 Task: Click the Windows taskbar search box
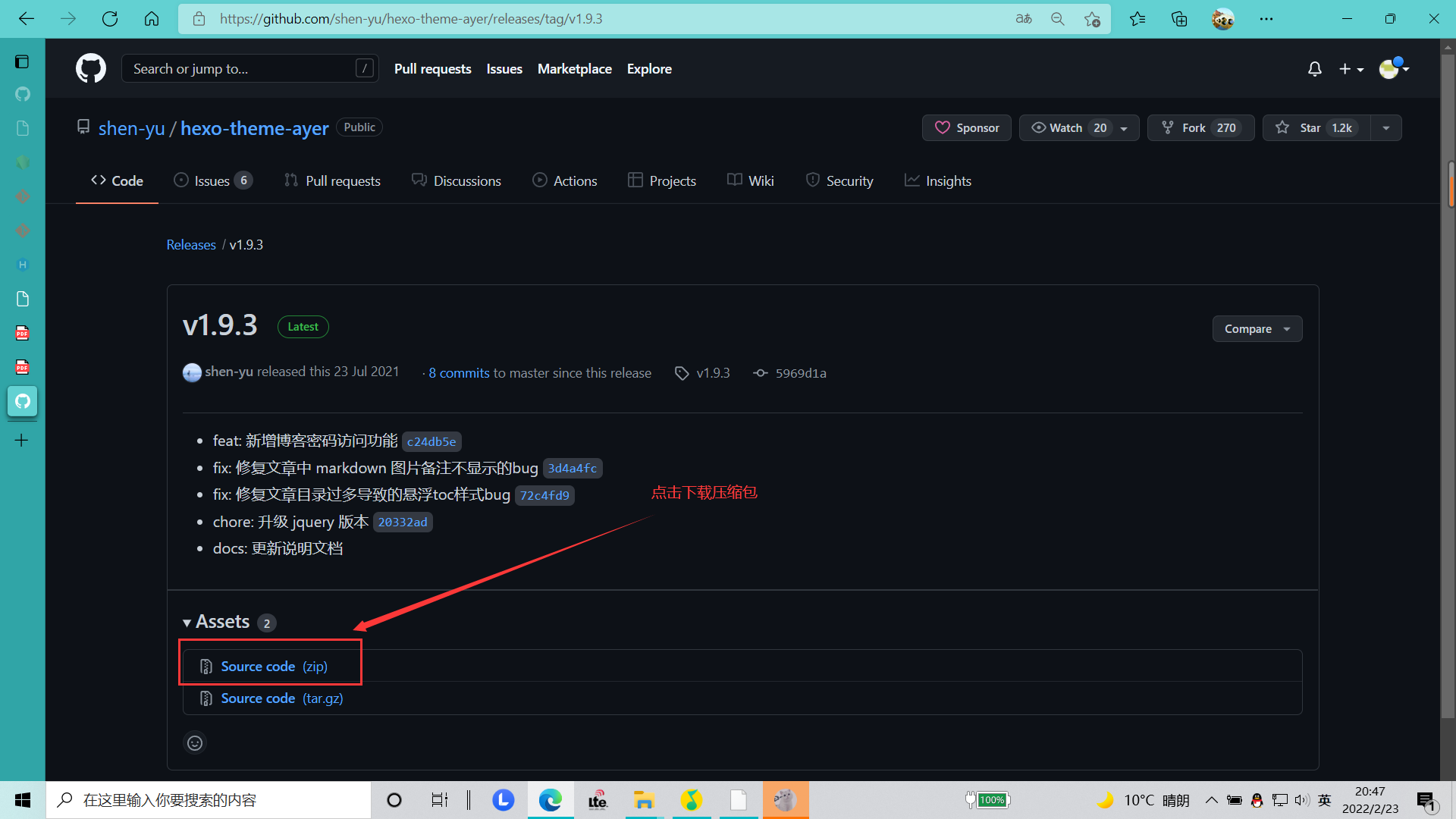click(209, 800)
